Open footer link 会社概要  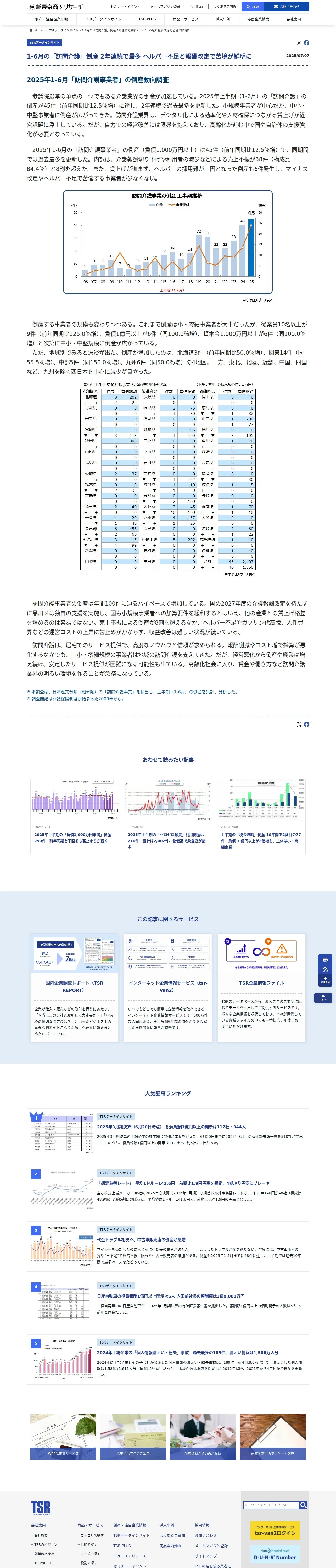[x=40, y=1535]
